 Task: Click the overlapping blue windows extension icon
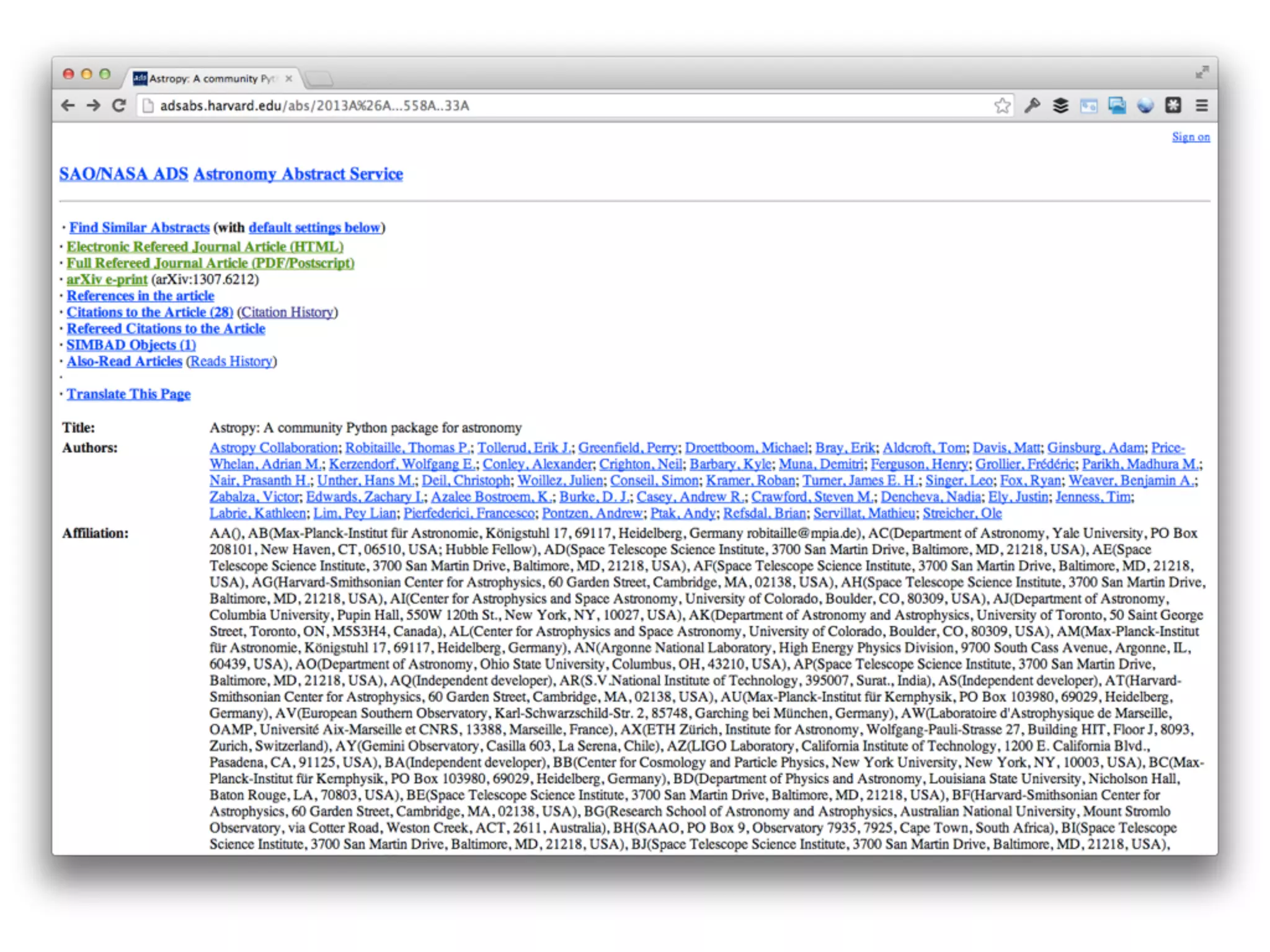click(x=1117, y=106)
